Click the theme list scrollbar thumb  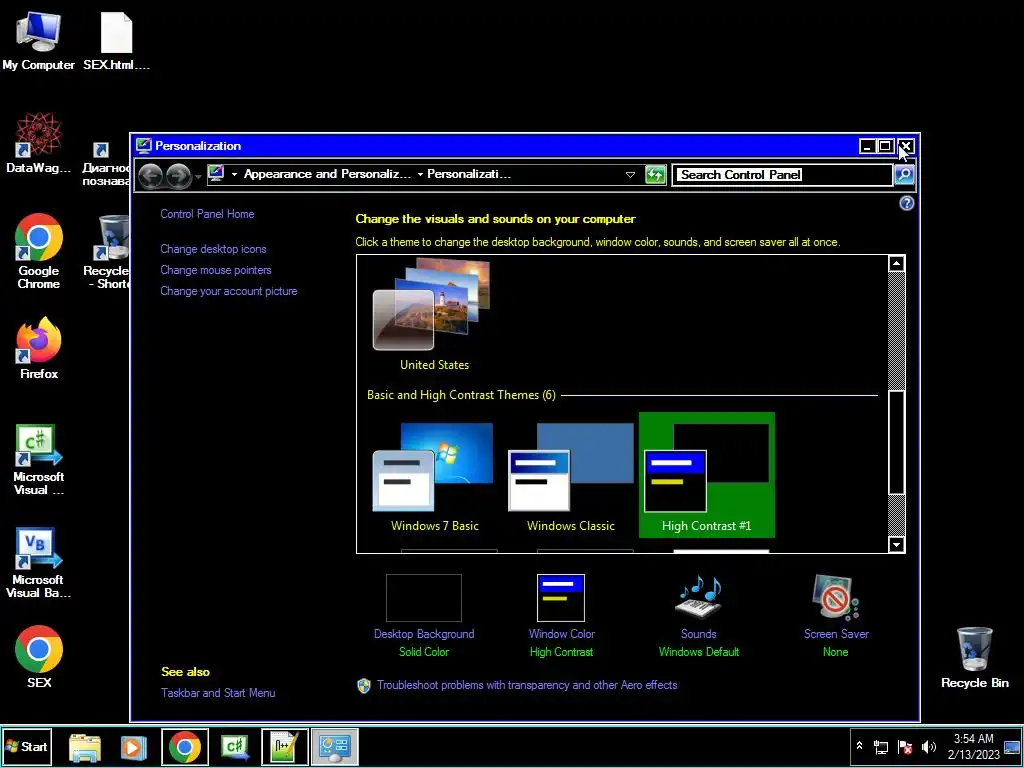(x=897, y=443)
